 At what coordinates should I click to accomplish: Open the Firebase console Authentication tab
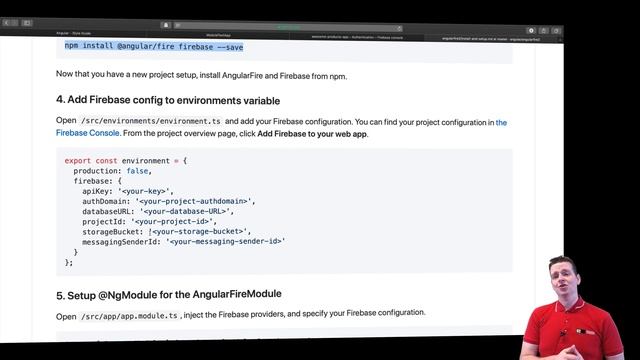click(357, 37)
